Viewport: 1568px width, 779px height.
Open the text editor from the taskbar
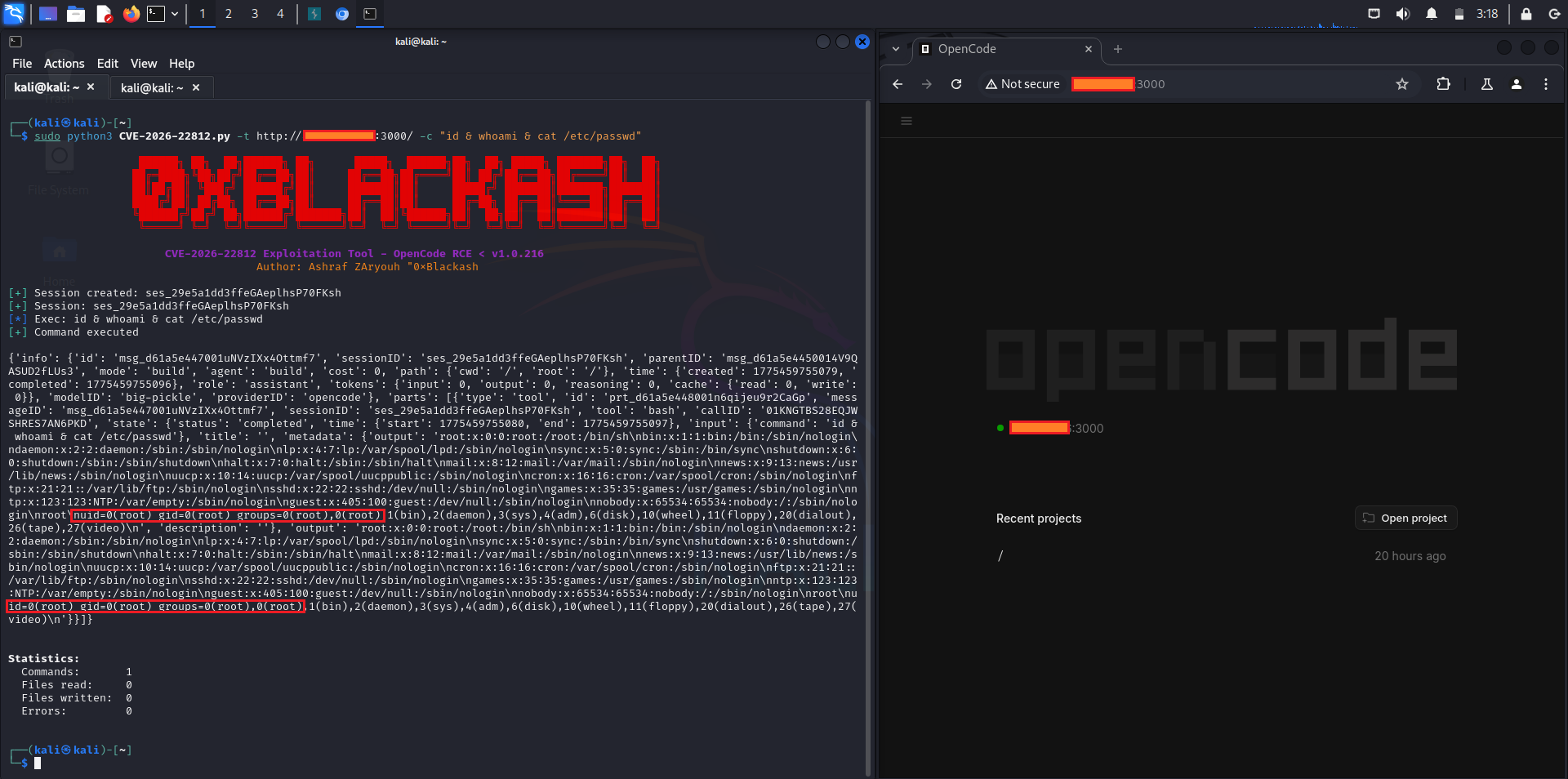[103, 14]
